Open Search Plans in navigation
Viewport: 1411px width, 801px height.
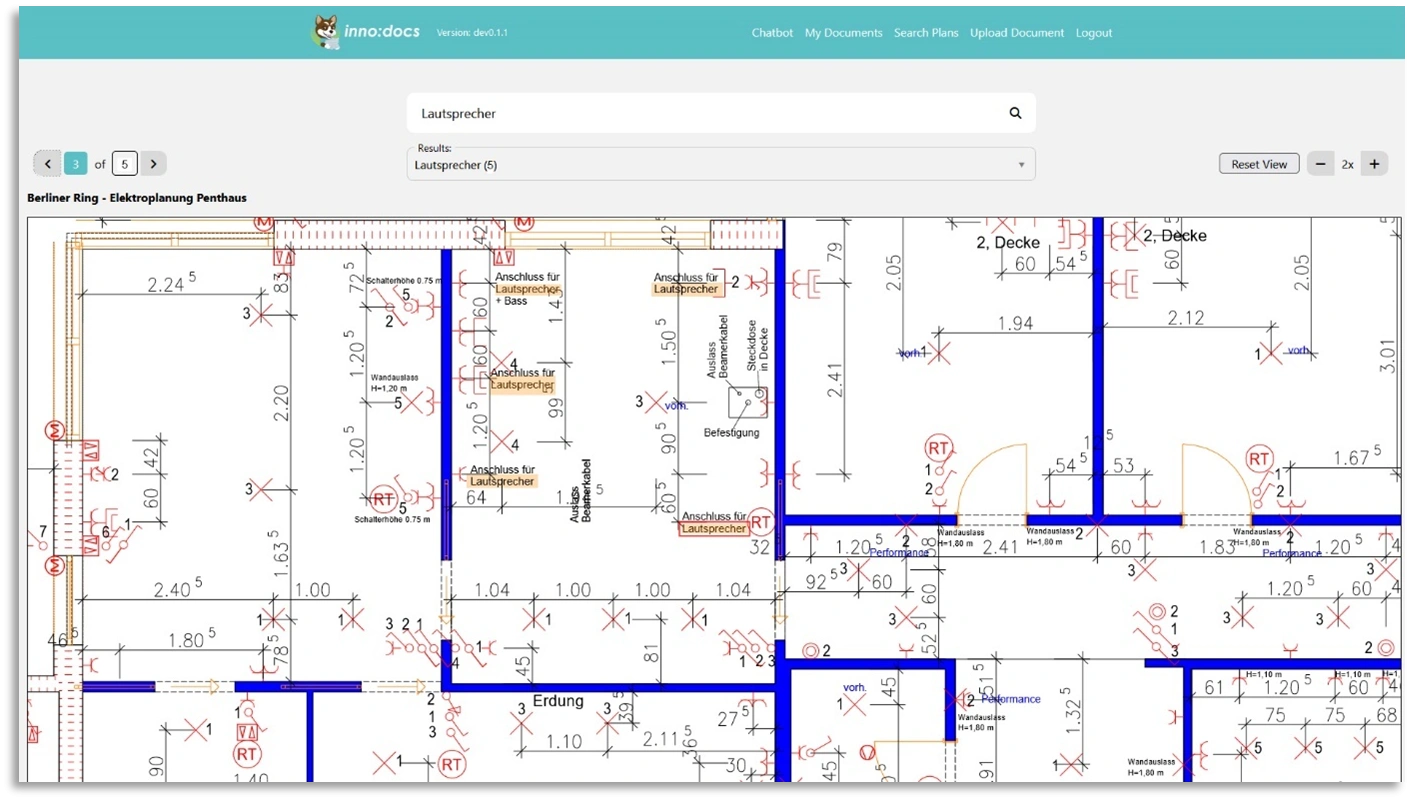926,33
